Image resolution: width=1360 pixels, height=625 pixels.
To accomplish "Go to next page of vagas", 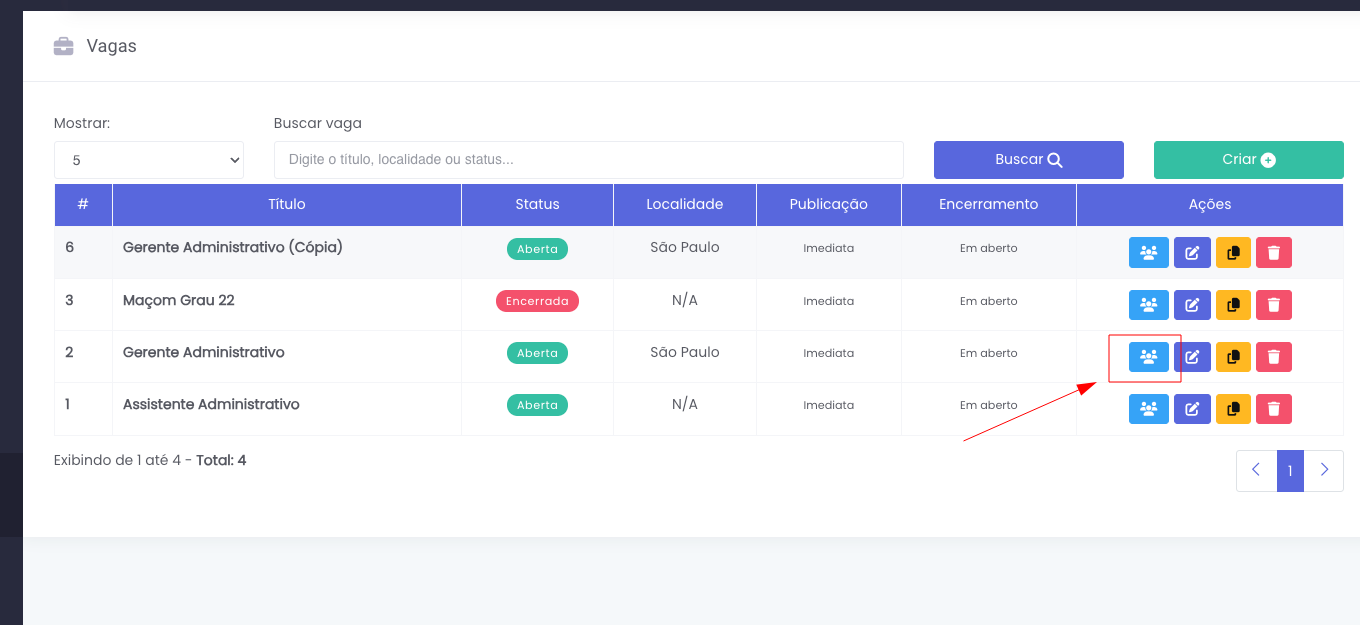I will tap(1324, 470).
